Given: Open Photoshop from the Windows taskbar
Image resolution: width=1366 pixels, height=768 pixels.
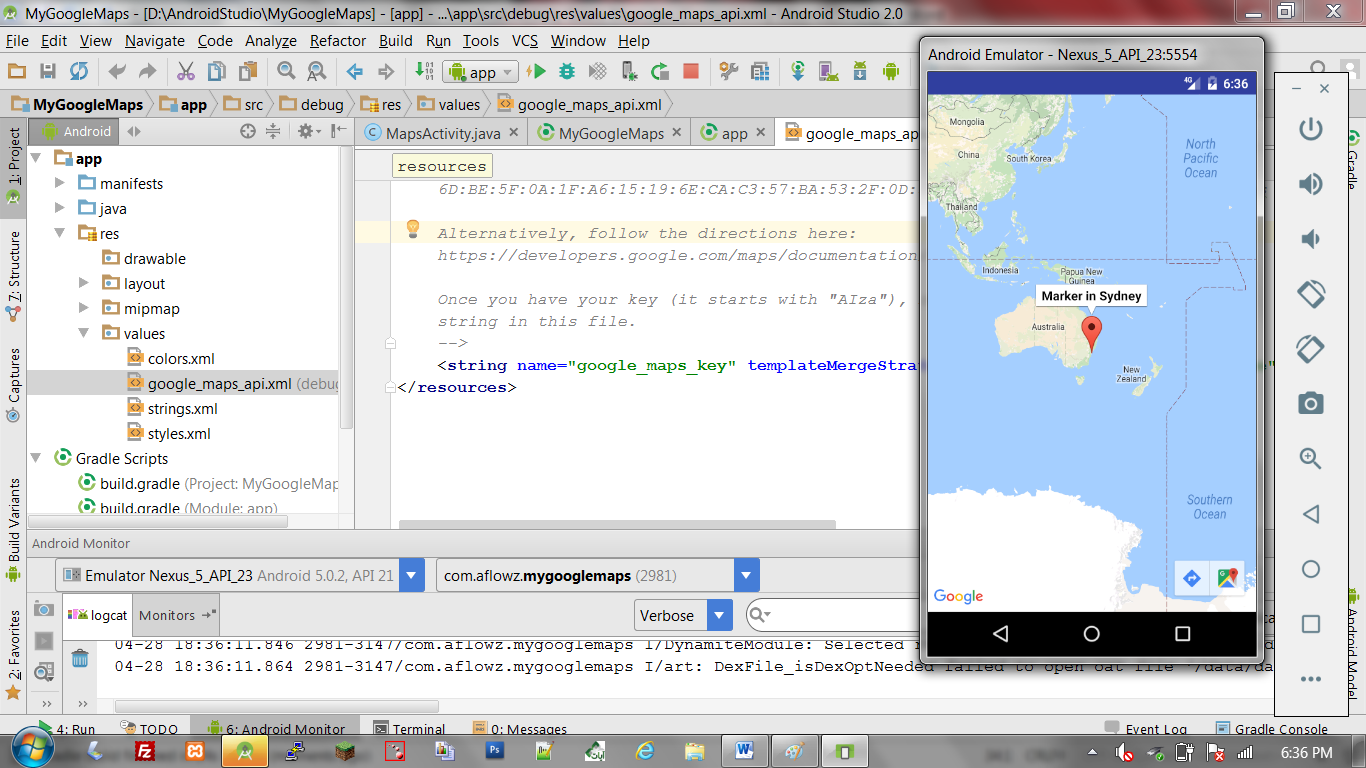Looking at the screenshot, I should point(493,750).
